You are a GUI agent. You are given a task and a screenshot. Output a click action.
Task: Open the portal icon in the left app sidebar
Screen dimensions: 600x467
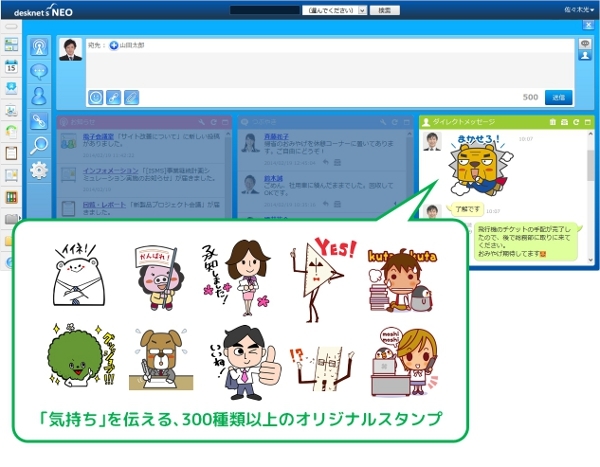point(11,45)
